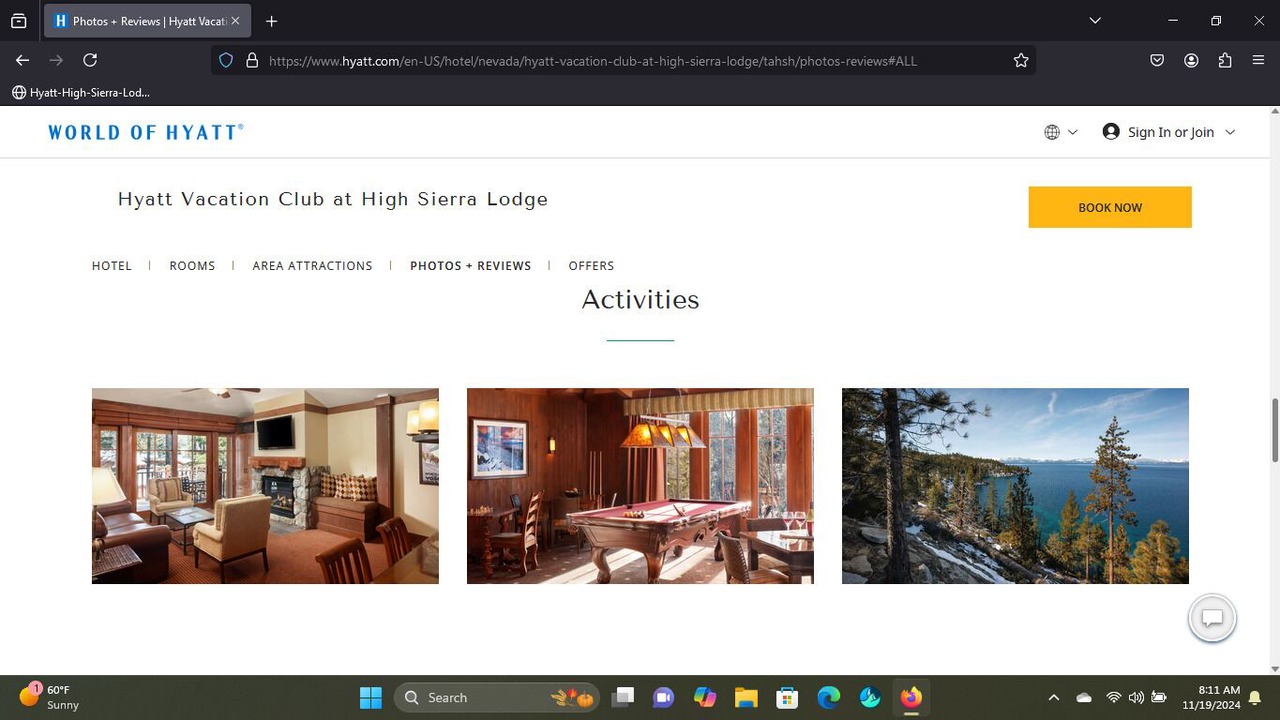View site security padlock information

[252, 61]
